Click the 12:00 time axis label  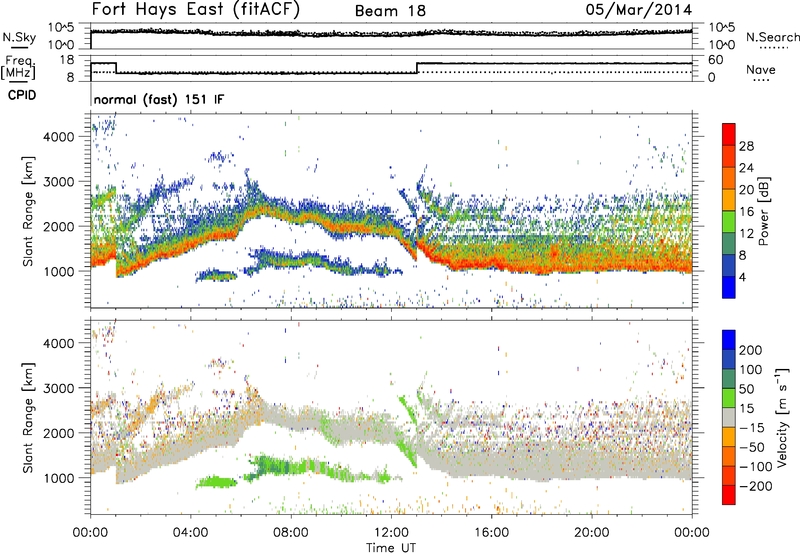click(x=391, y=533)
